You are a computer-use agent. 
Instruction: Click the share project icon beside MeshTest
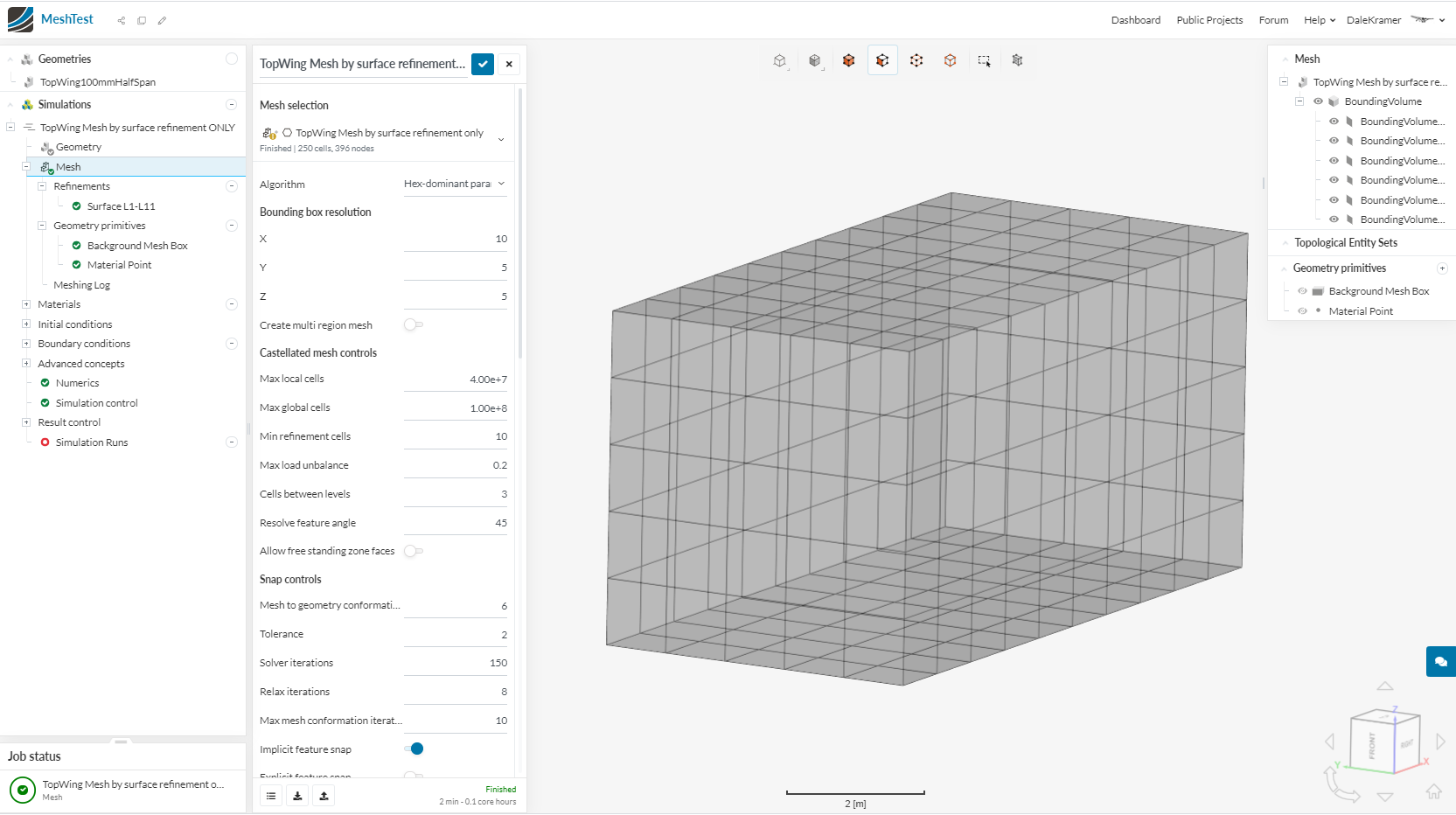click(122, 20)
